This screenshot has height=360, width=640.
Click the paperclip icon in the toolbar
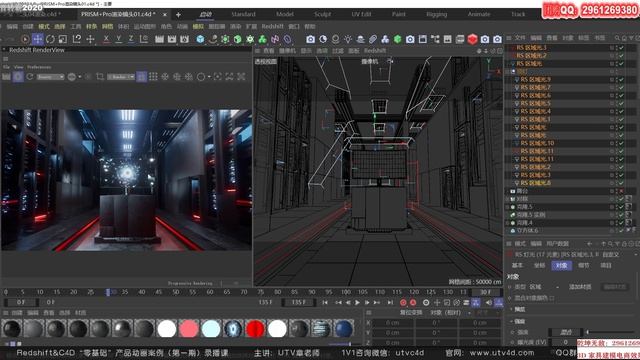373,39
